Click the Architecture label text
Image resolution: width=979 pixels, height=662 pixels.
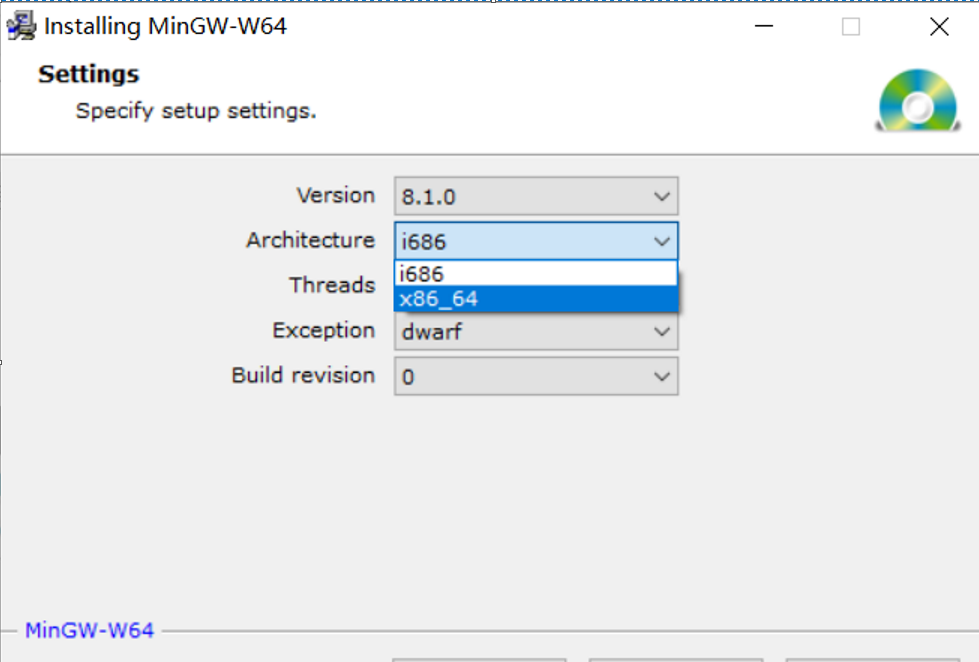310,240
